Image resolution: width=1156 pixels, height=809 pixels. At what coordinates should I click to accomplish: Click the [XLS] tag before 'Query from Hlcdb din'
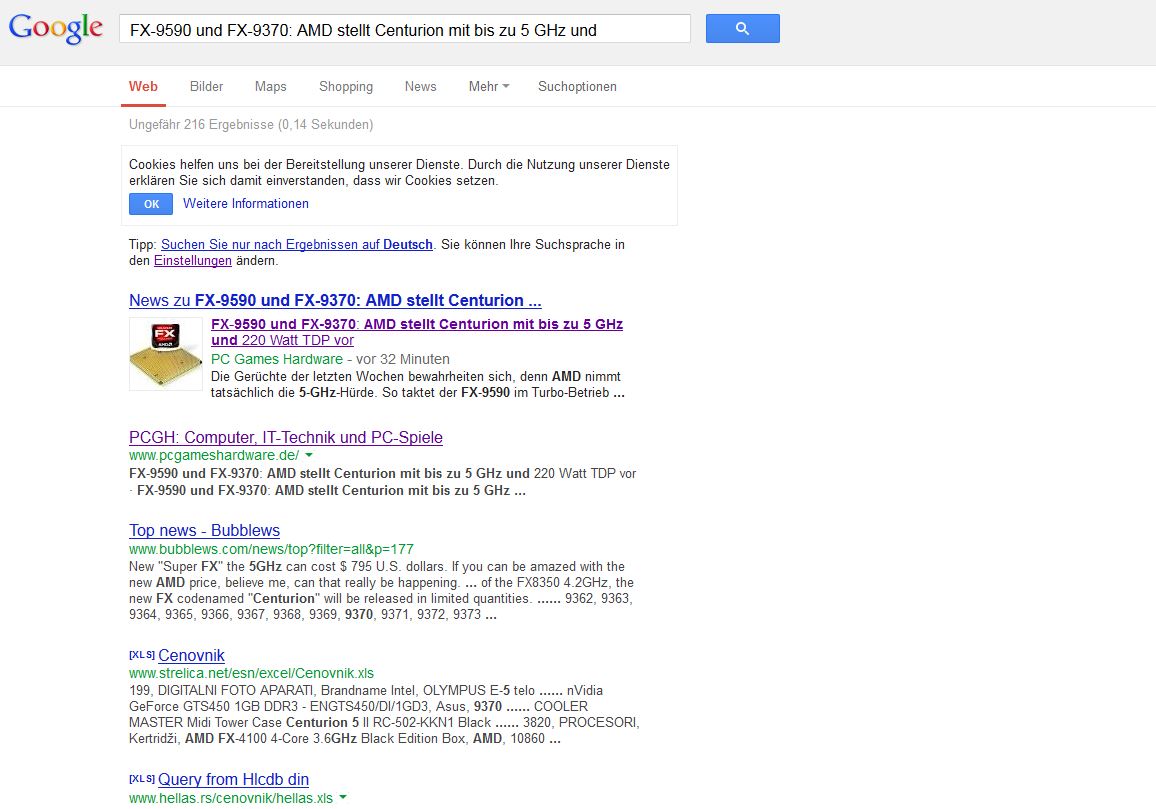[142, 779]
